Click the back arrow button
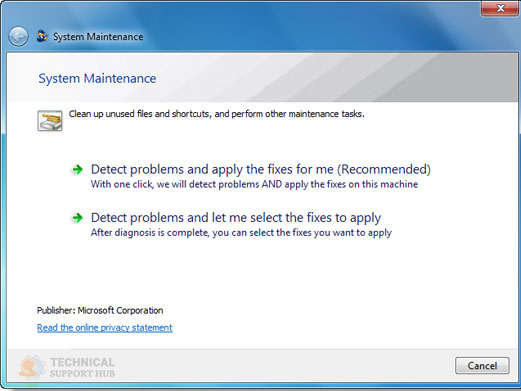Screen dimensions: 521x391 (18, 36)
